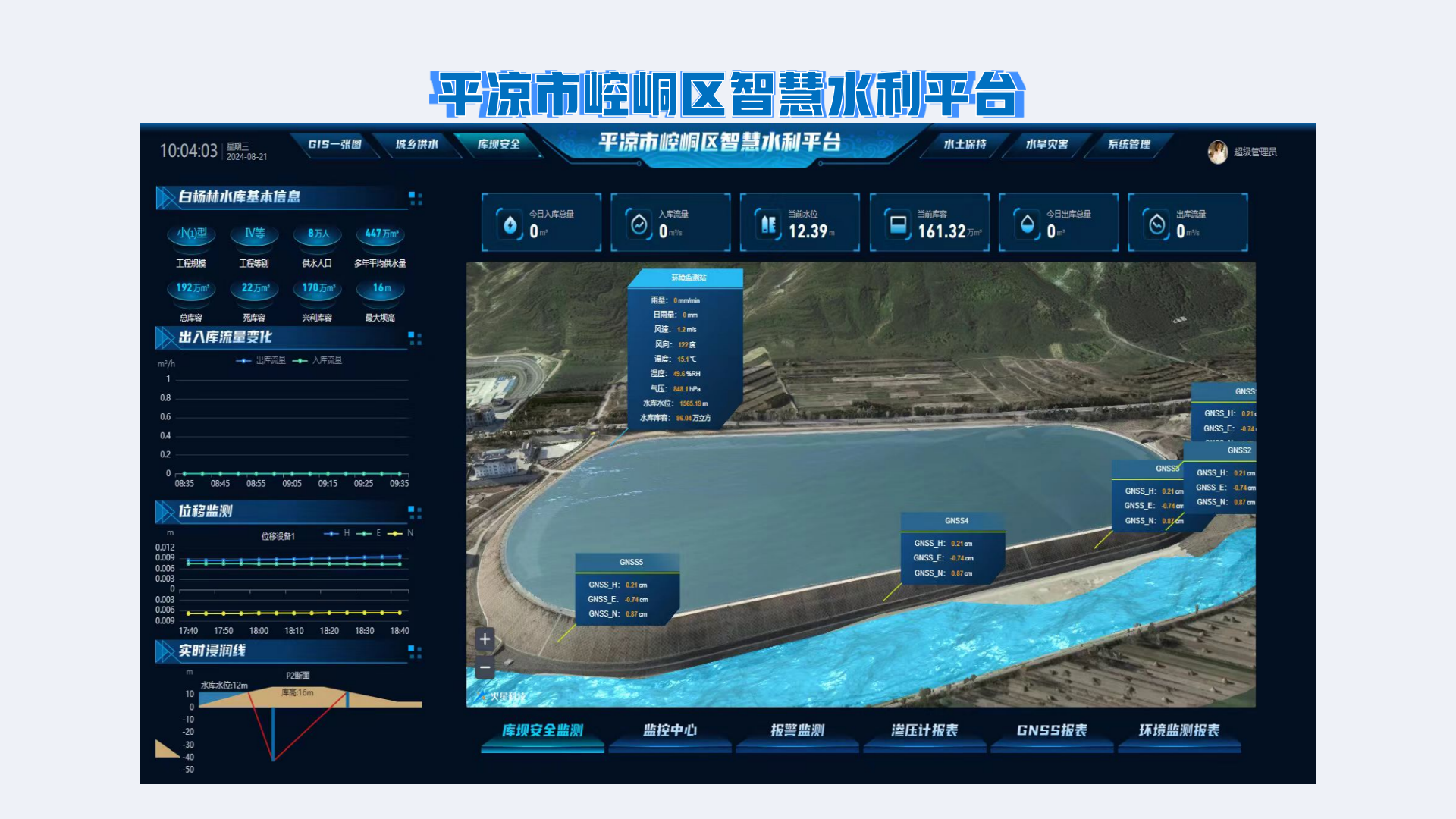Click the 出库流量 gauge icon
The image size is (1456, 819).
(x=1156, y=224)
